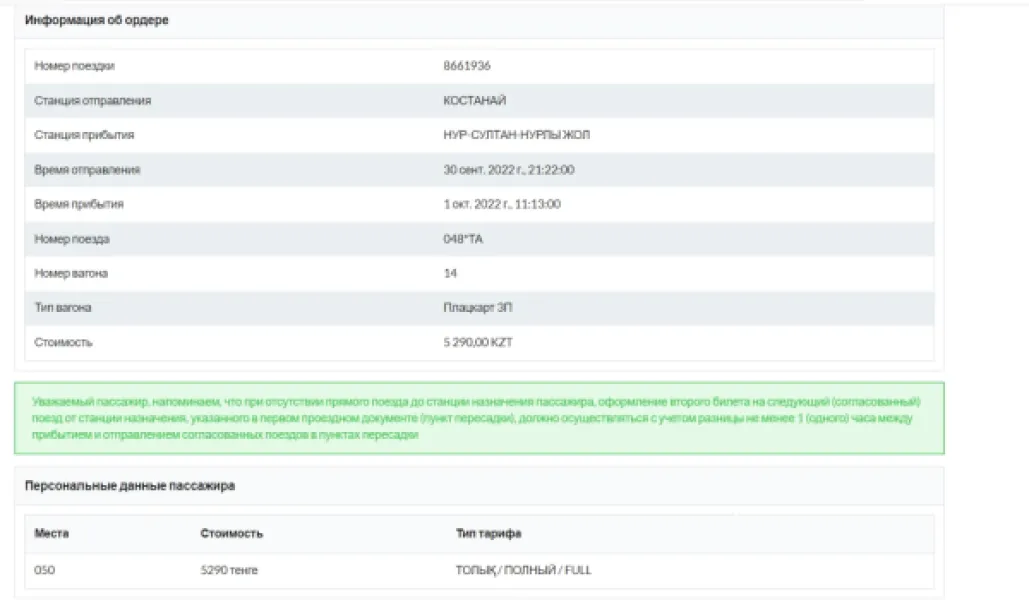Click the 'Места' column header
This screenshot has height=600, width=1029.
pyautogui.click(x=51, y=533)
